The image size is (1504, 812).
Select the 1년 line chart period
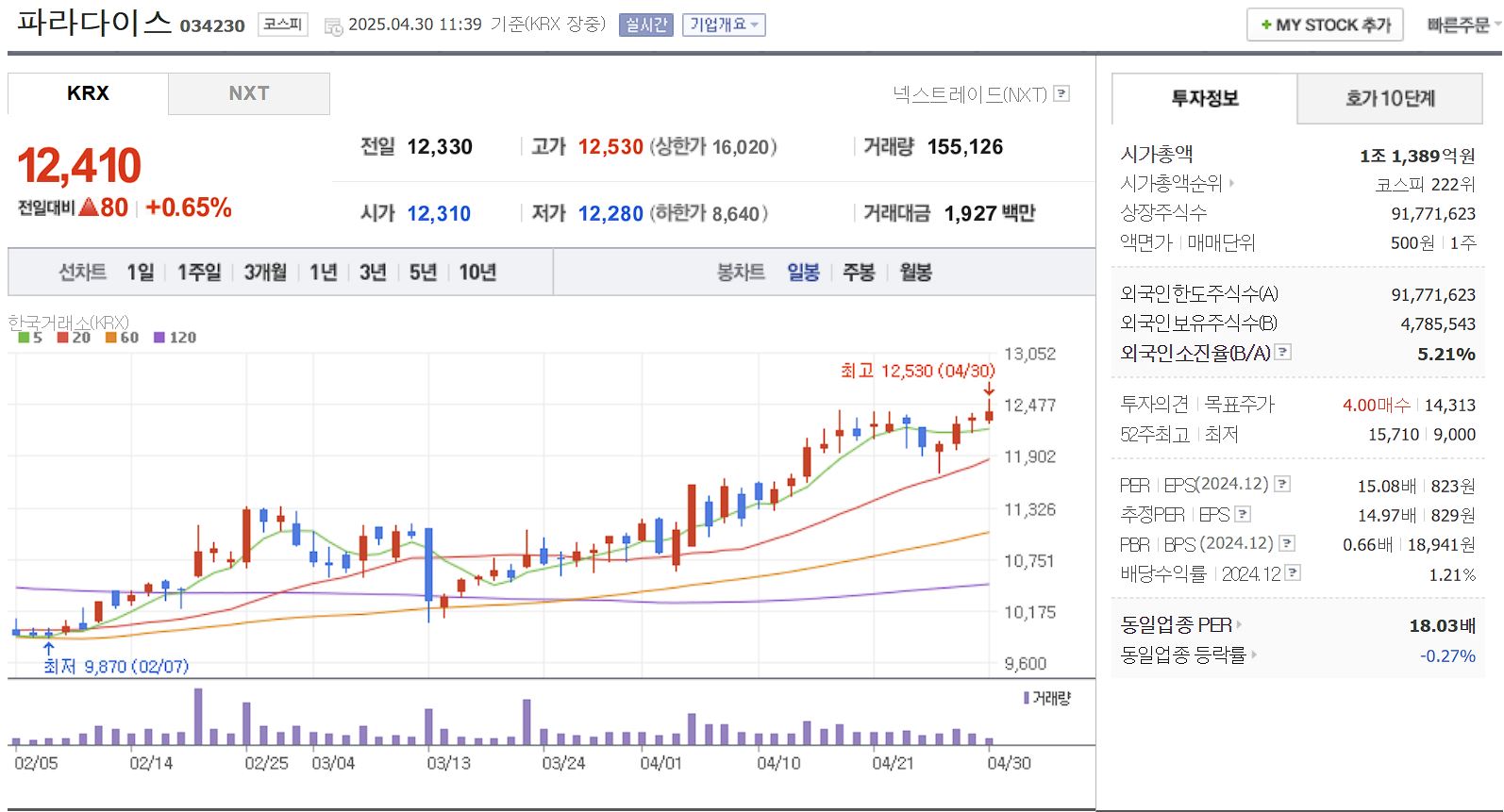pos(324,273)
